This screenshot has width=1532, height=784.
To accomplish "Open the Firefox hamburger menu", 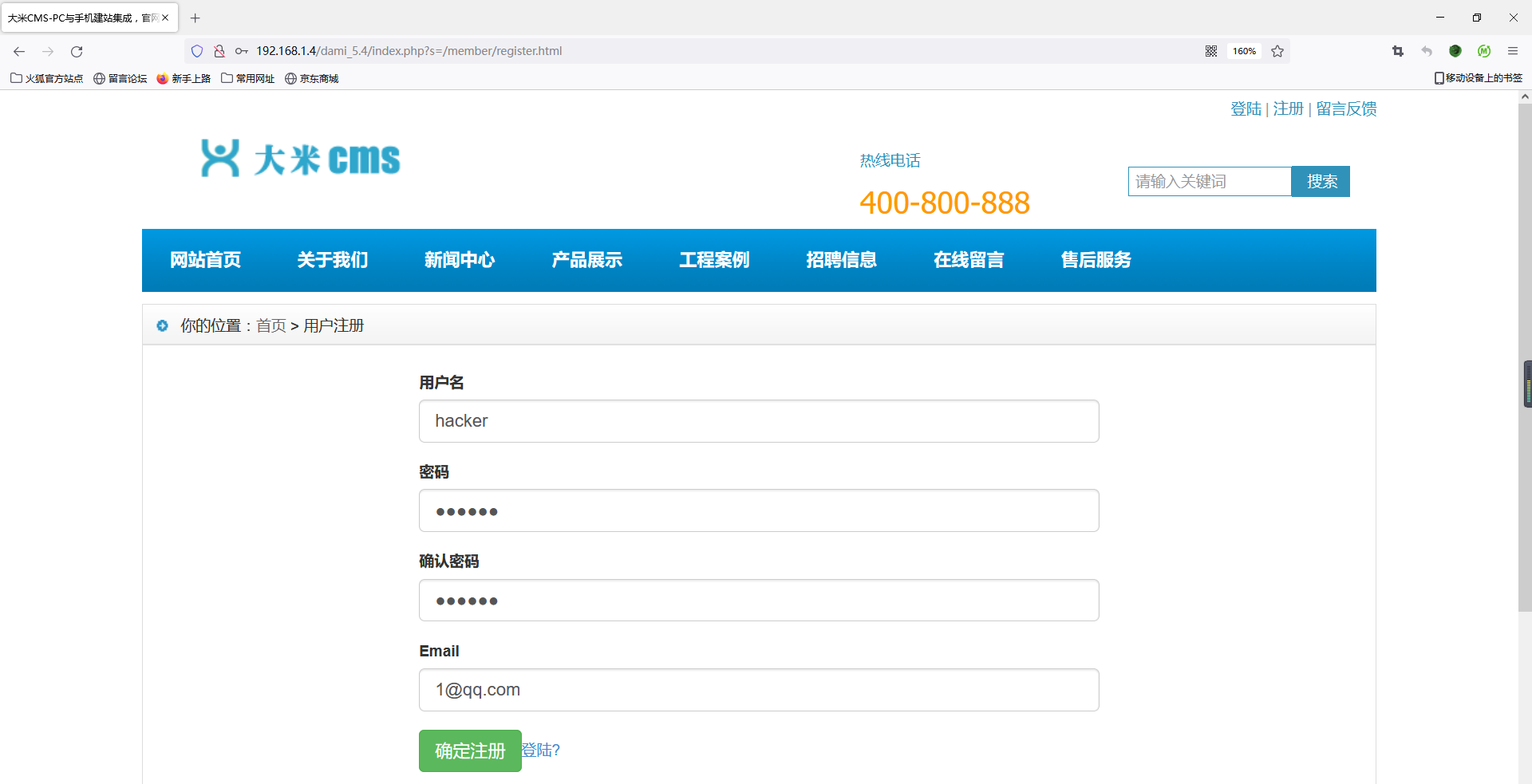I will [x=1513, y=50].
